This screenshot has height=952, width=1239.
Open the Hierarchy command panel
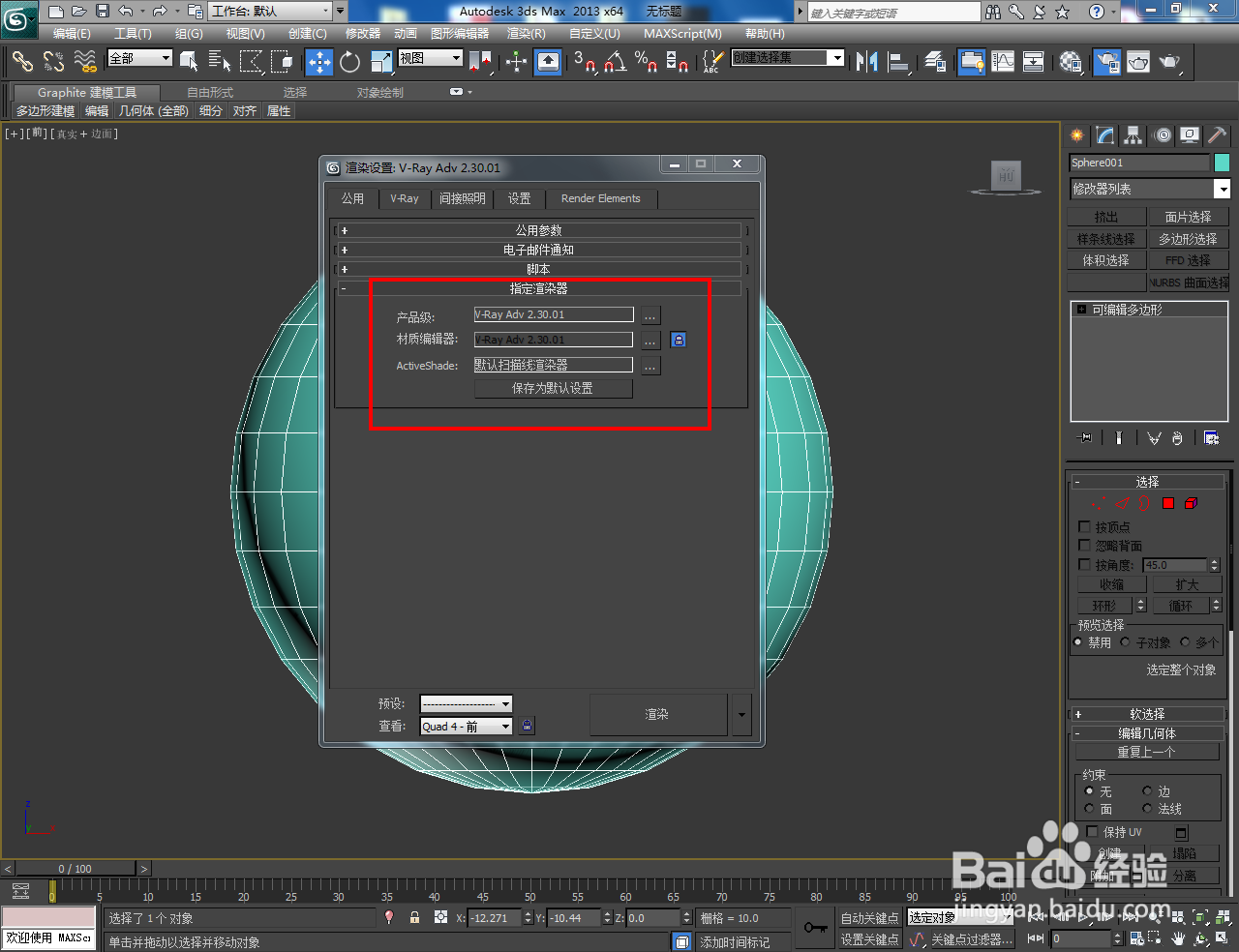point(1133,135)
